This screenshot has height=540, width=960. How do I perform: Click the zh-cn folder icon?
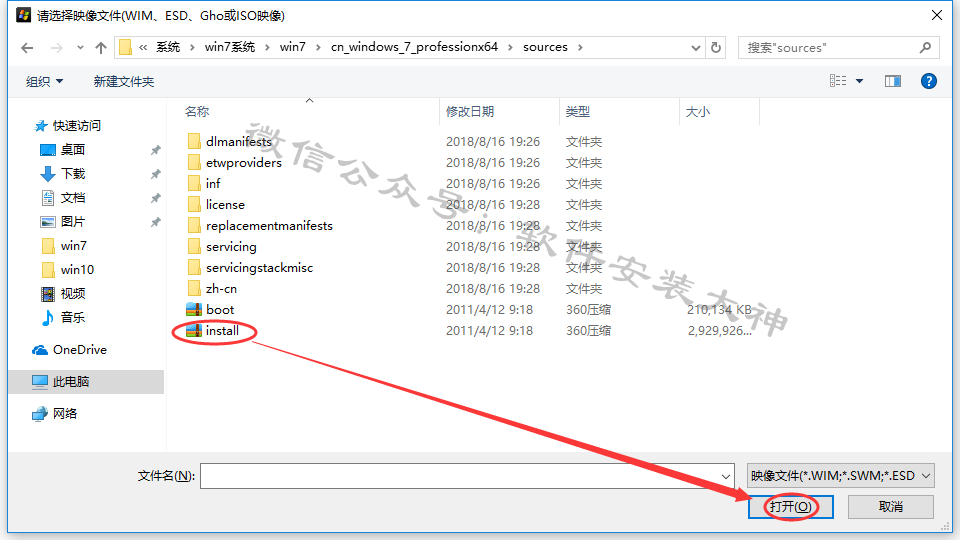point(194,288)
